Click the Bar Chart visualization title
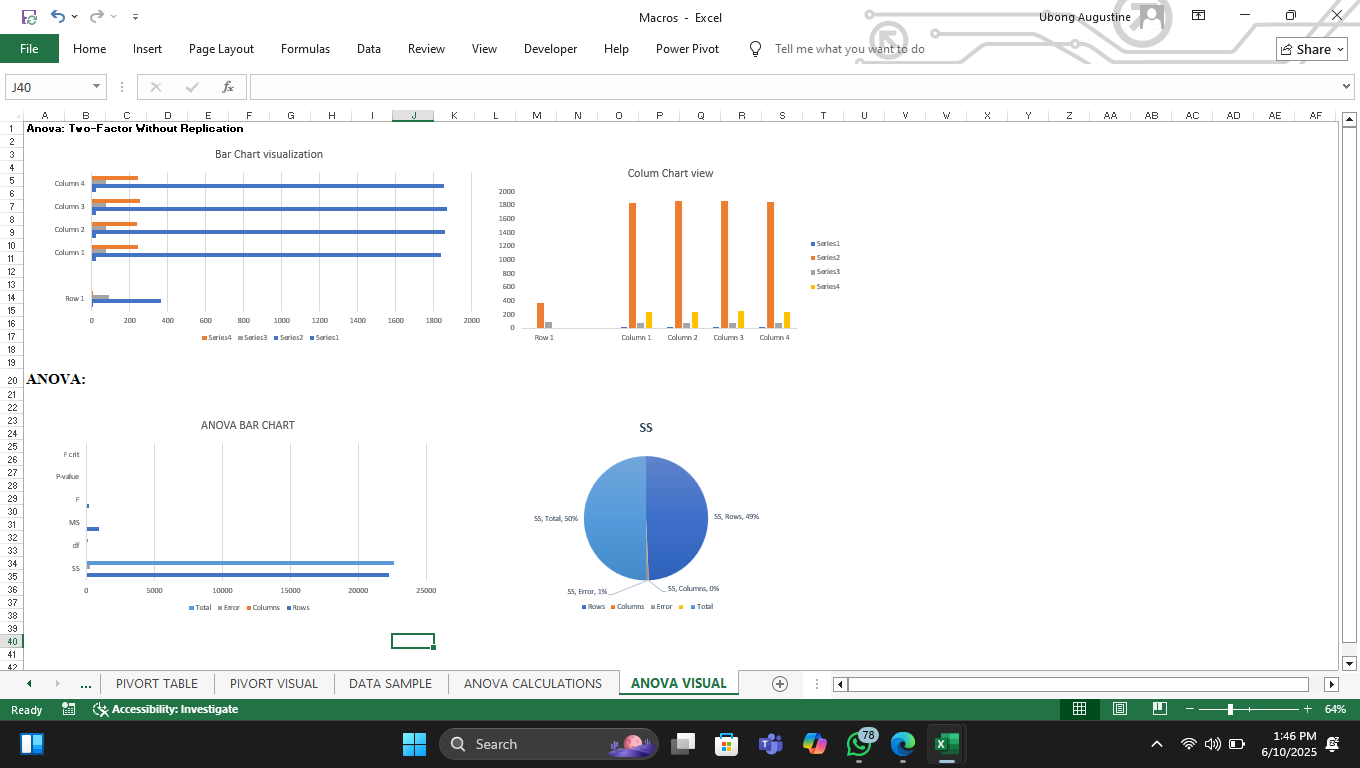Viewport: 1360px width, 768px height. [x=269, y=154]
